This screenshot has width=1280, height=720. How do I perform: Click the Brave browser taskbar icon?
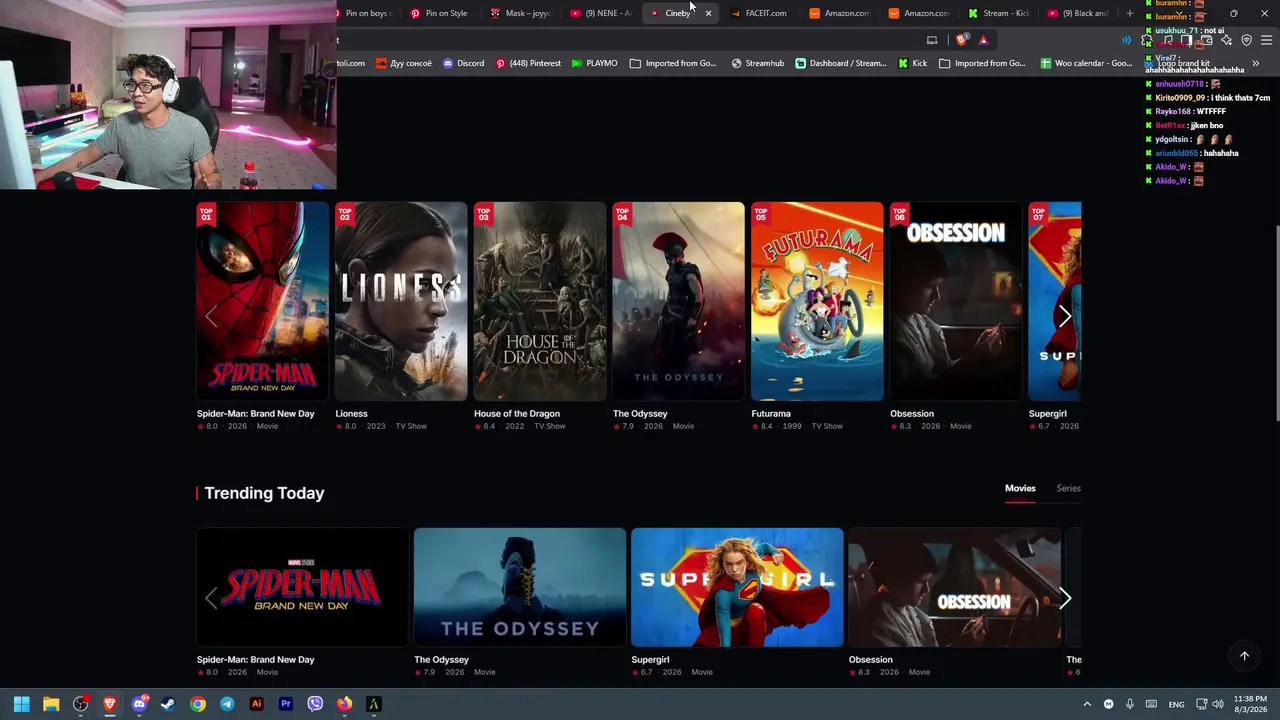110,704
